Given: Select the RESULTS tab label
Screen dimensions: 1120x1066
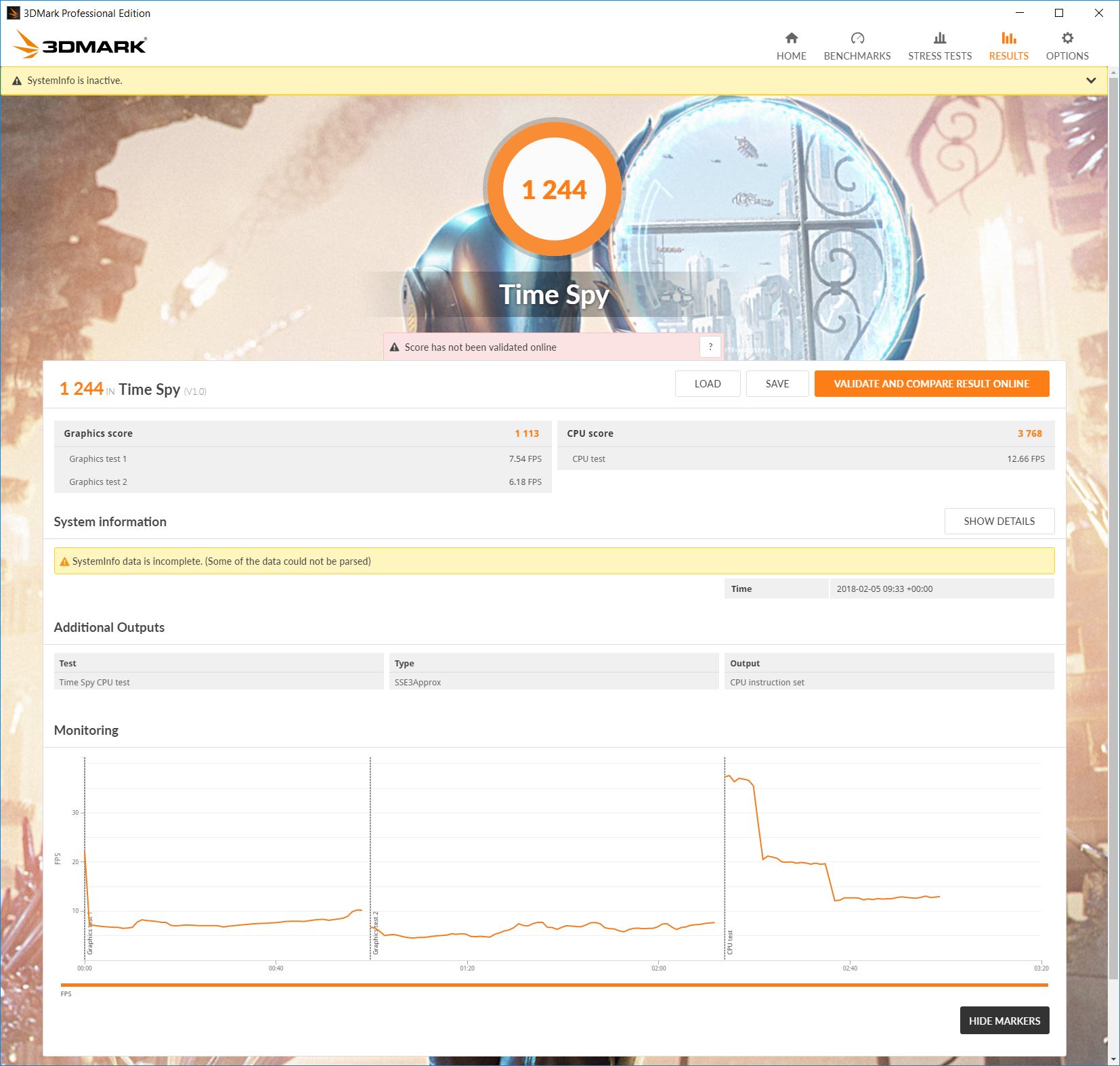Looking at the screenshot, I should pyautogui.click(x=1009, y=56).
